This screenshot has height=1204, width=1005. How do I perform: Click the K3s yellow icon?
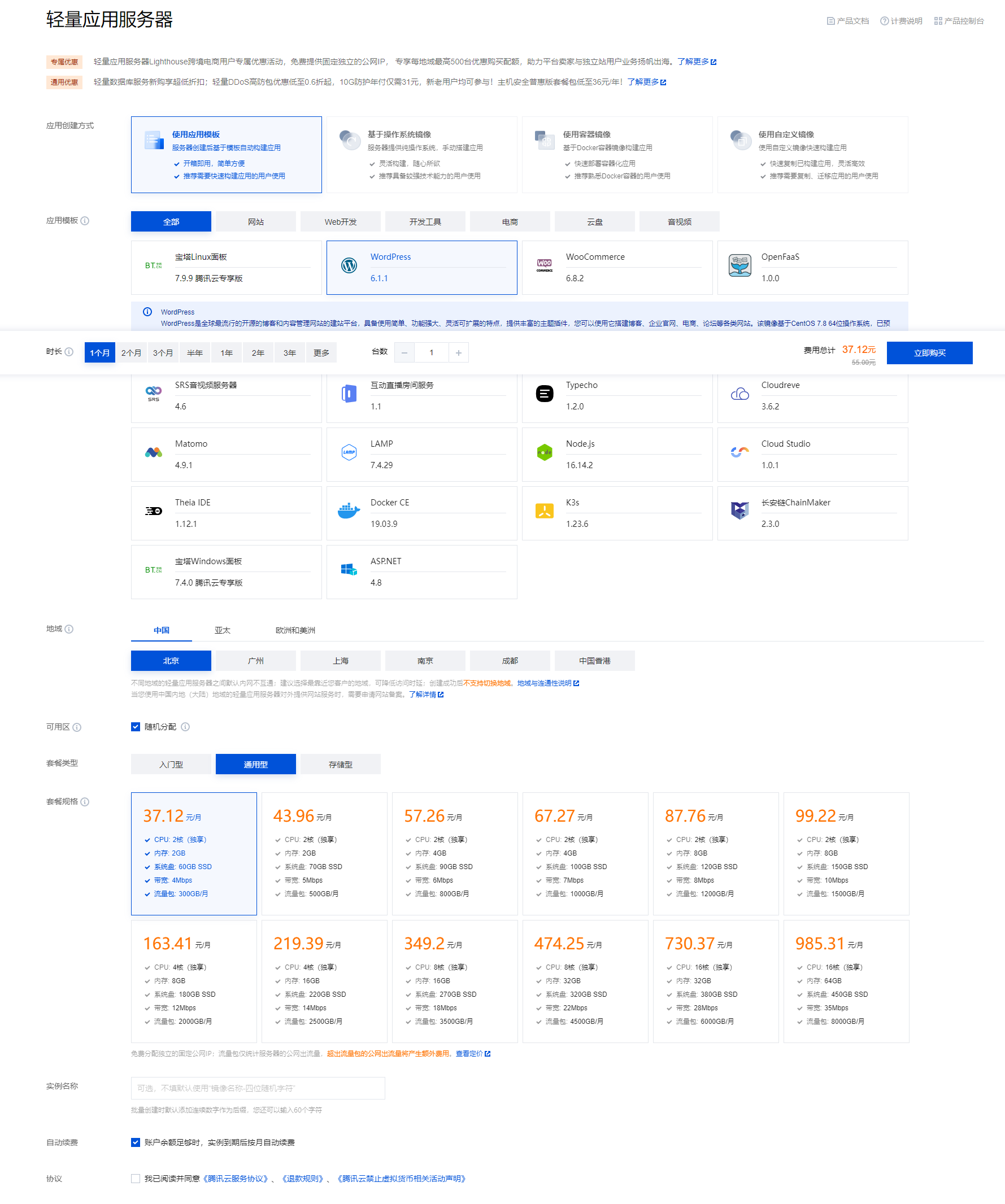tap(545, 511)
